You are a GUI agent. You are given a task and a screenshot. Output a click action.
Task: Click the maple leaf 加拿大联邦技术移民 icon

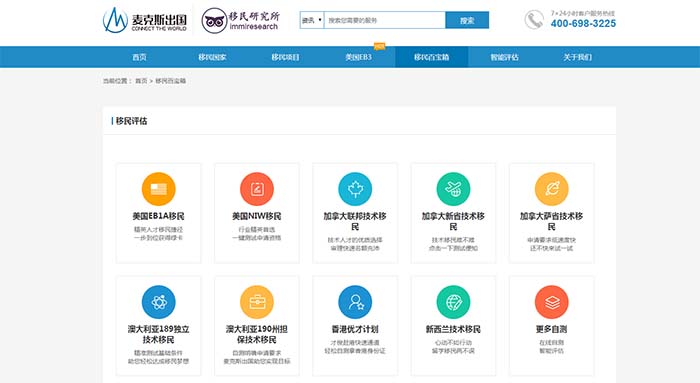355,189
